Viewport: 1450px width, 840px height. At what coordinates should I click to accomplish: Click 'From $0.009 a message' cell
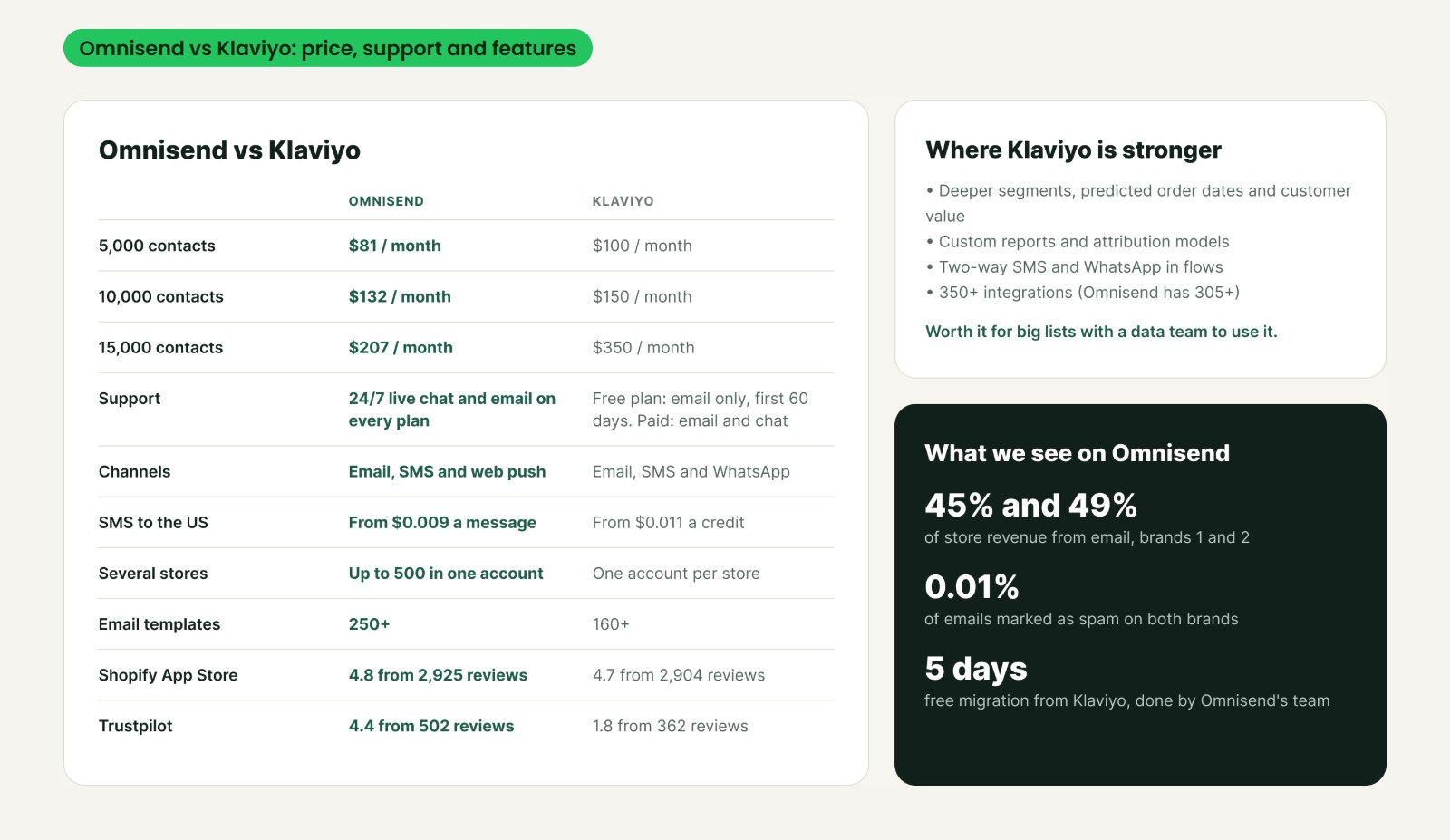(442, 522)
